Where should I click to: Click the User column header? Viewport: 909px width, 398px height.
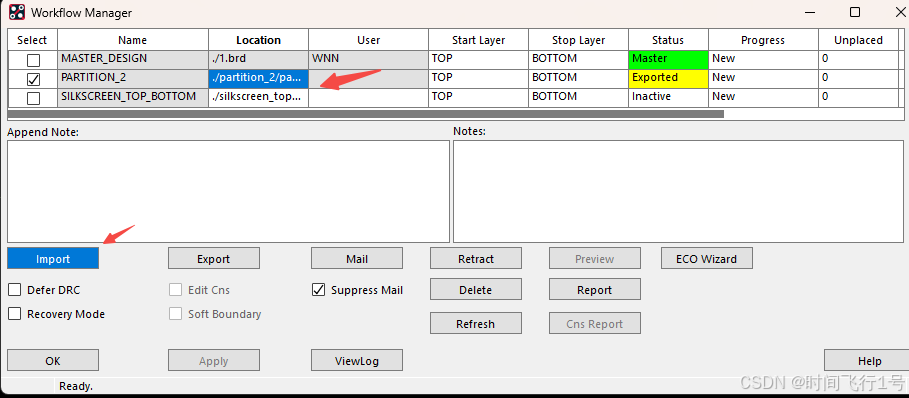click(369, 40)
